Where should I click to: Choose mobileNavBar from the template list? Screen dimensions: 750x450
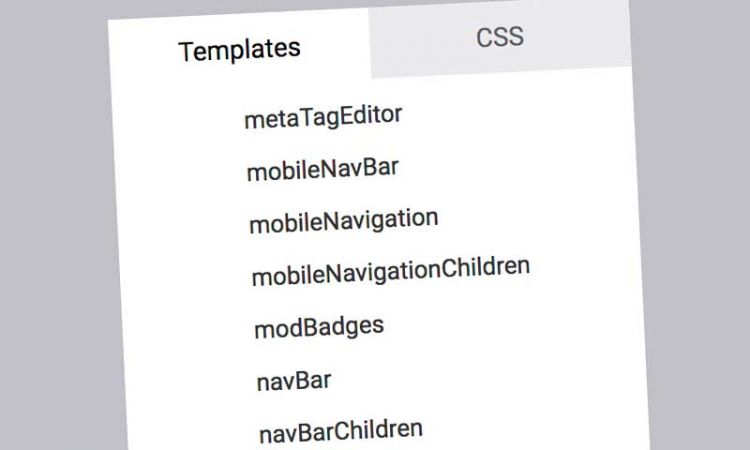323,168
